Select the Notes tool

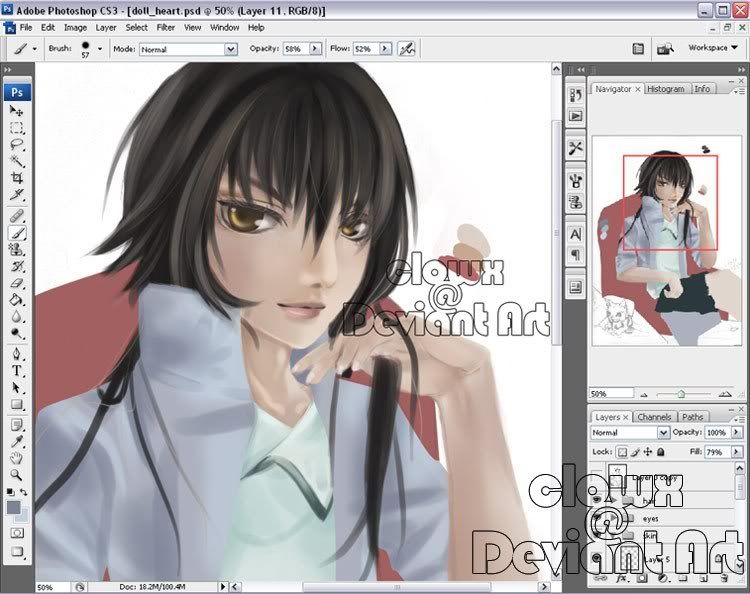17,425
